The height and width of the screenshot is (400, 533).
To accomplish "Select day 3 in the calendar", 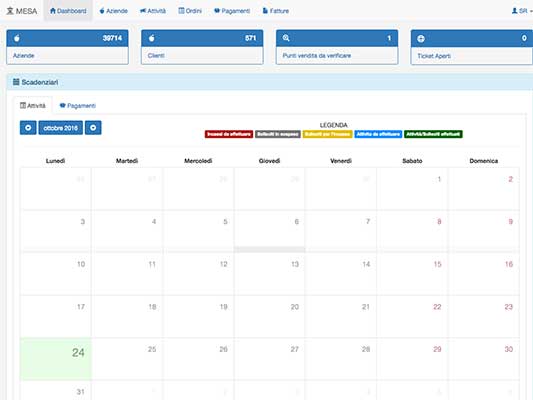I will (x=83, y=222).
